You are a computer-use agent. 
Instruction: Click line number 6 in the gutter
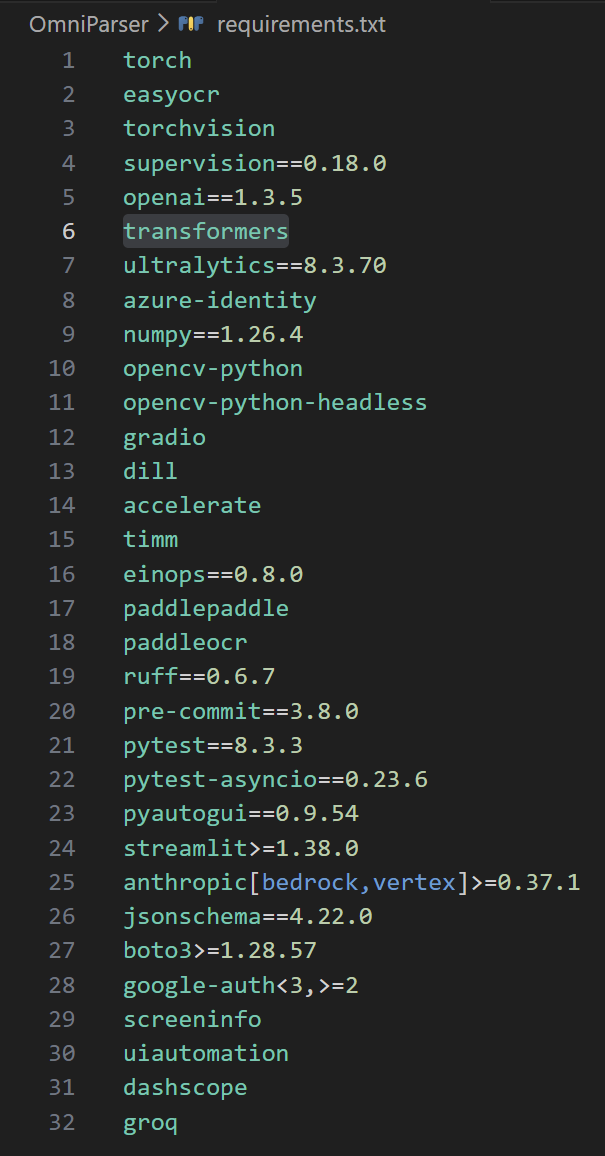click(x=68, y=231)
